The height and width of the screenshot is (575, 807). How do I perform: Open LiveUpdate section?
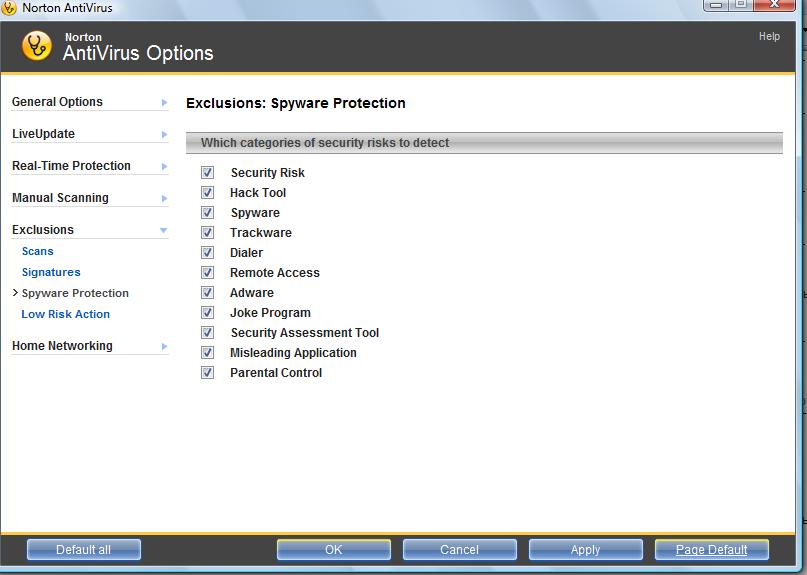point(43,134)
